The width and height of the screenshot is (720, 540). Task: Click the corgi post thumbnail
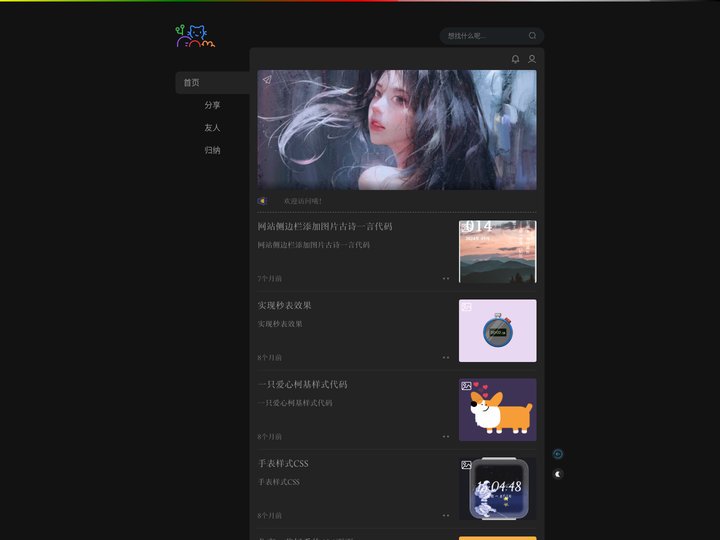[x=497, y=410]
